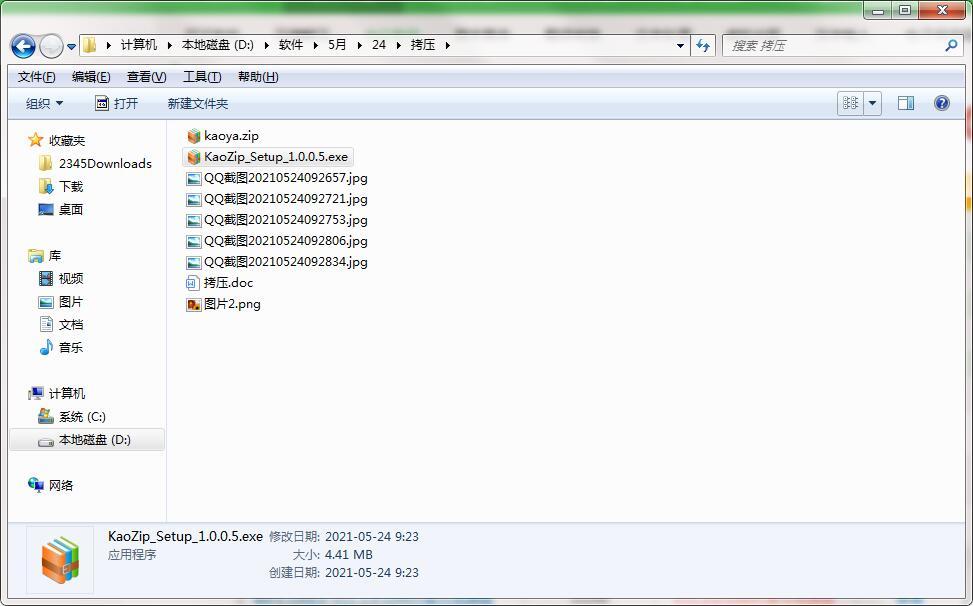This screenshot has width=973, height=606.
Task: Minimize the Explorer window
Action: (x=877, y=10)
